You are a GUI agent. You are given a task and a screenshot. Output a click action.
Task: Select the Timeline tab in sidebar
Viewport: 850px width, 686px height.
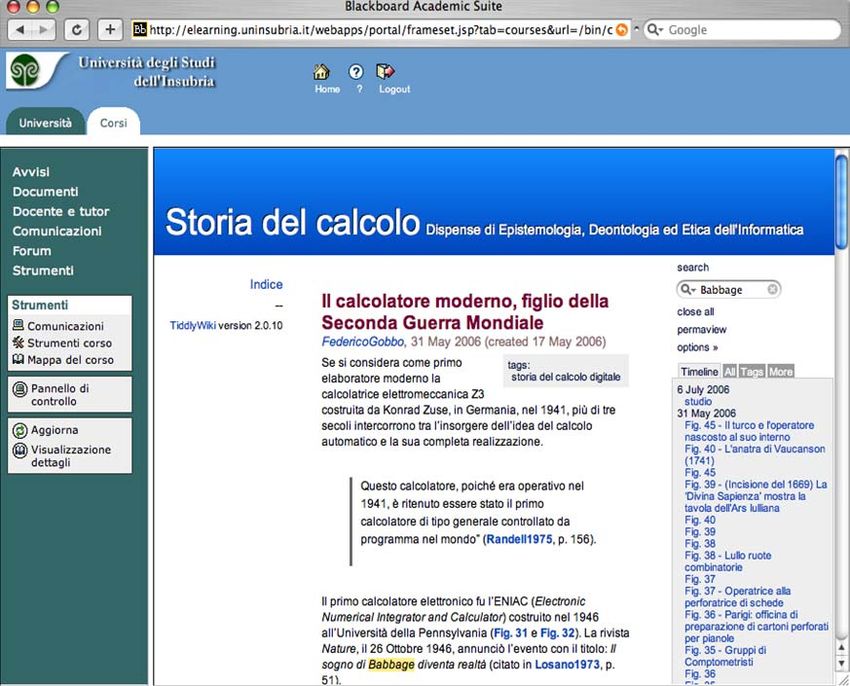[699, 371]
